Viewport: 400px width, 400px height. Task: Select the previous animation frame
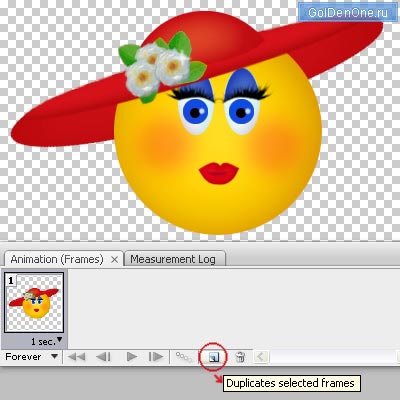[103, 357]
